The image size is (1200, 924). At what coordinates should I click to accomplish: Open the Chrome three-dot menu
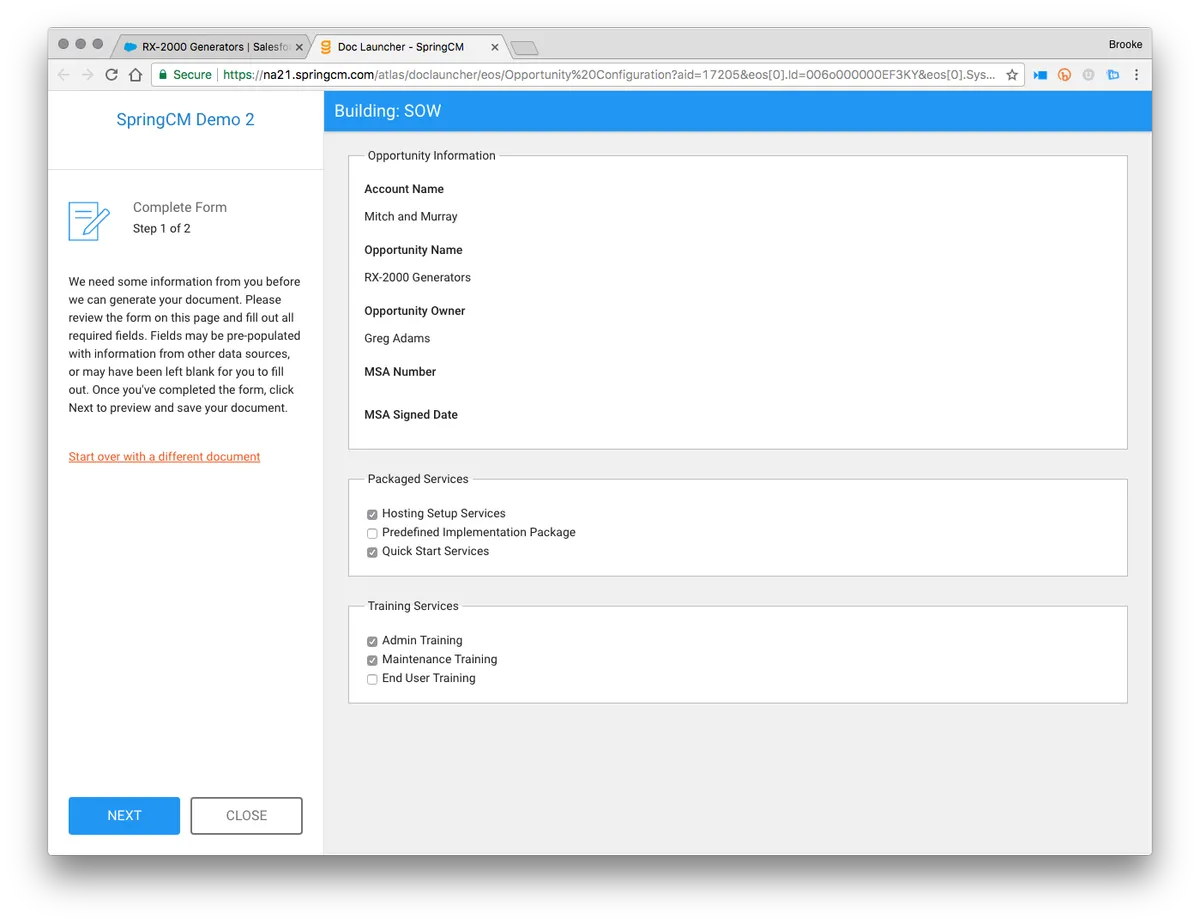point(1136,75)
